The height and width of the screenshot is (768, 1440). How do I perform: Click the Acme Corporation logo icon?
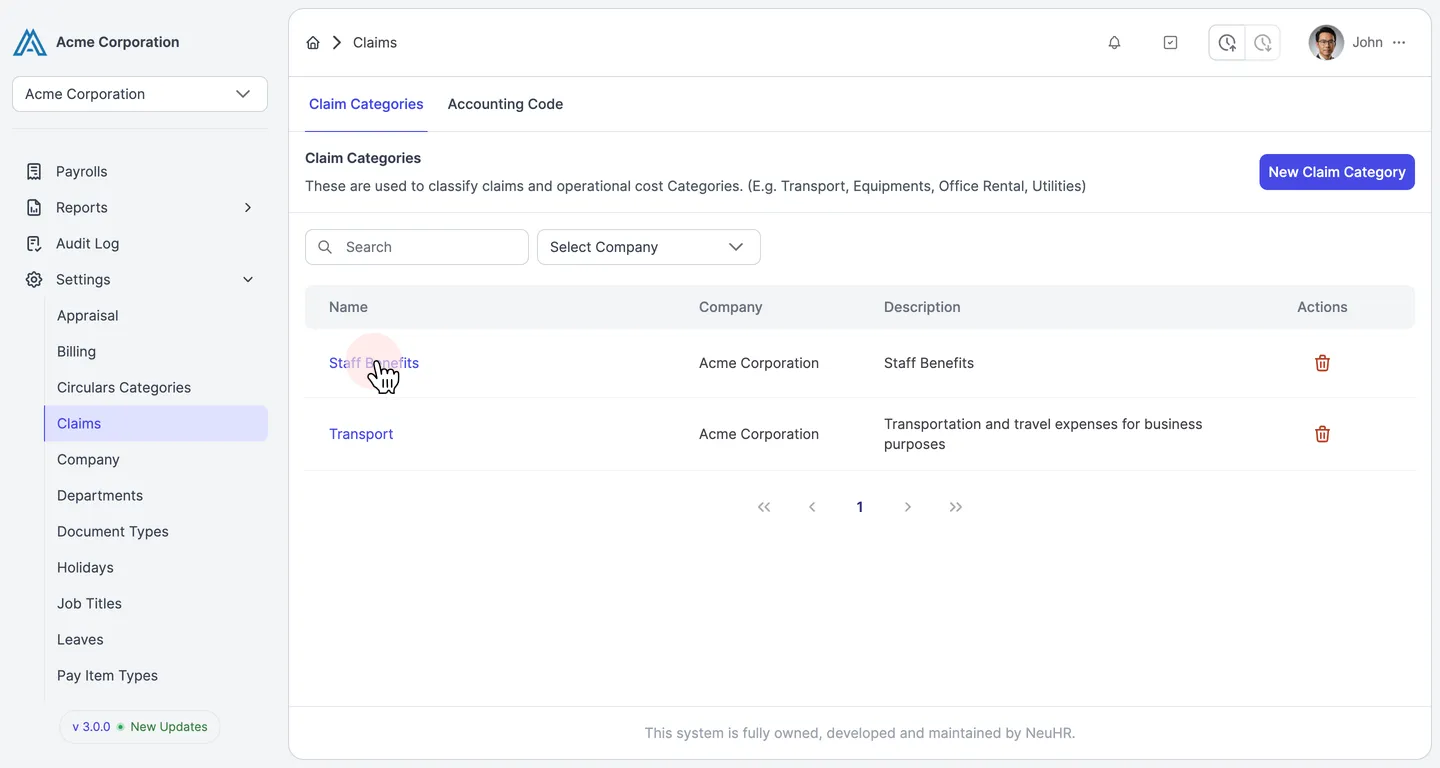tap(30, 42)
